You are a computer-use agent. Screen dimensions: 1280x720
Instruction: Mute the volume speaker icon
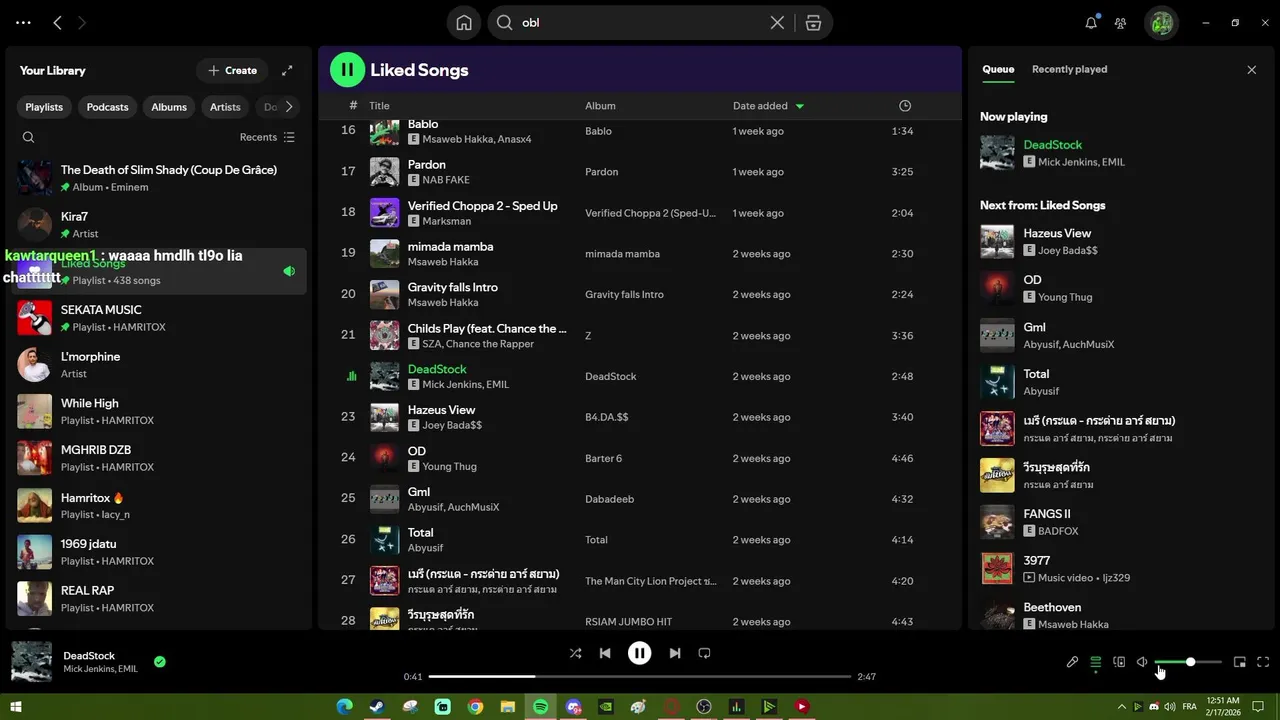point(1142,662)
